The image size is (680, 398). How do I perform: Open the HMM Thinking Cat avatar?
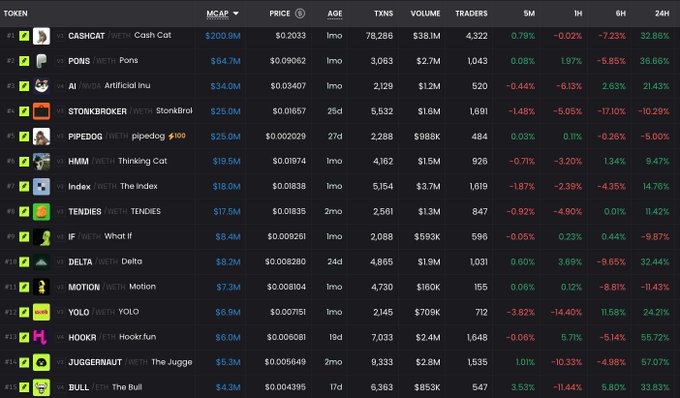[41, 161]
